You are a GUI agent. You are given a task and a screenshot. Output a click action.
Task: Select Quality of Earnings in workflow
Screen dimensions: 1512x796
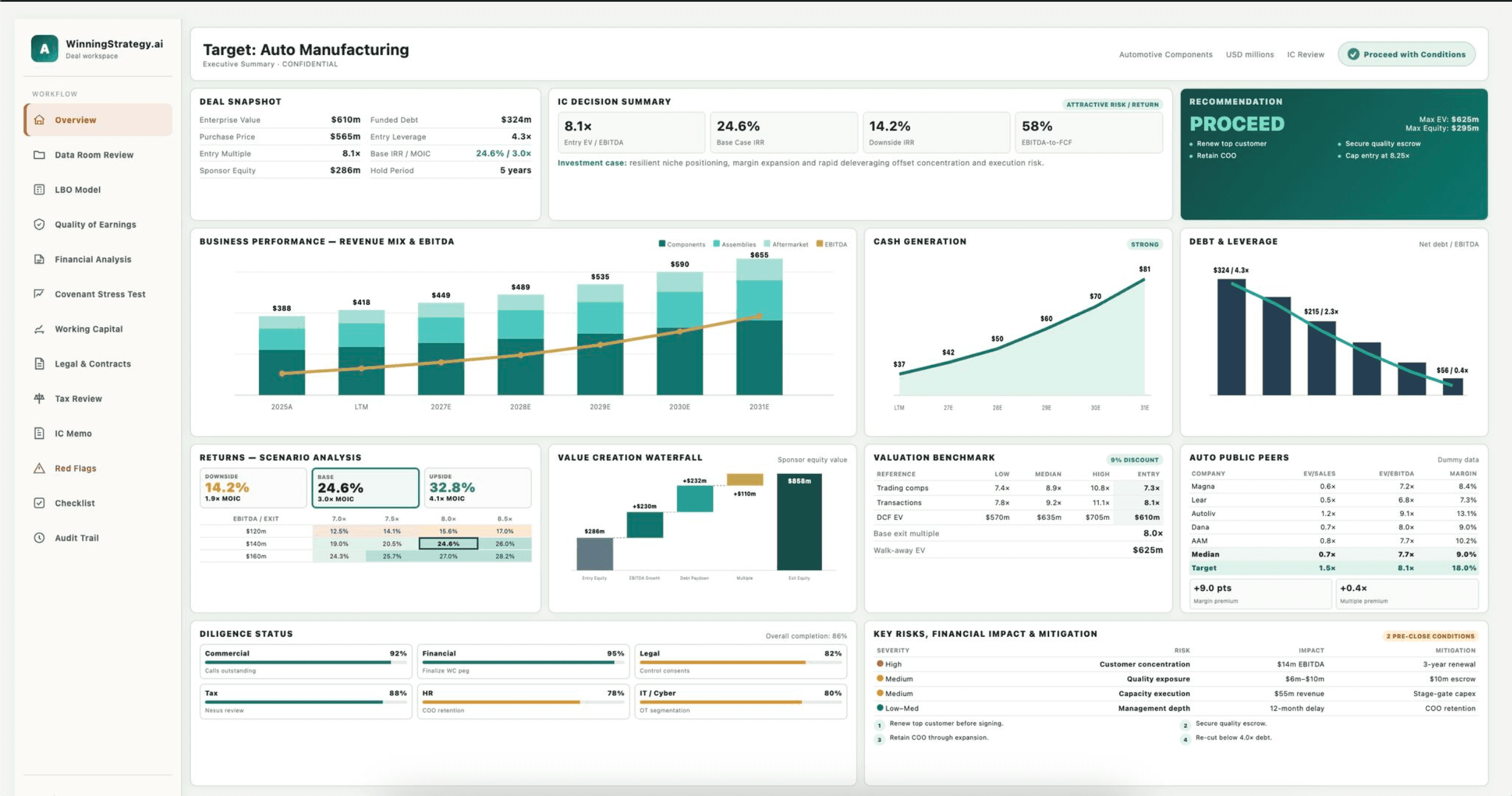tap(98, 224)
